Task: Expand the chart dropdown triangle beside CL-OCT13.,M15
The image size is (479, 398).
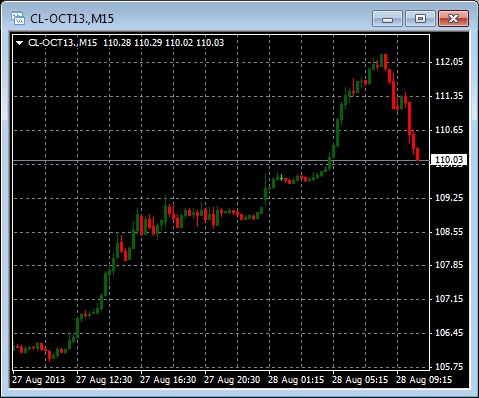Action: click(x=20, y=43)
